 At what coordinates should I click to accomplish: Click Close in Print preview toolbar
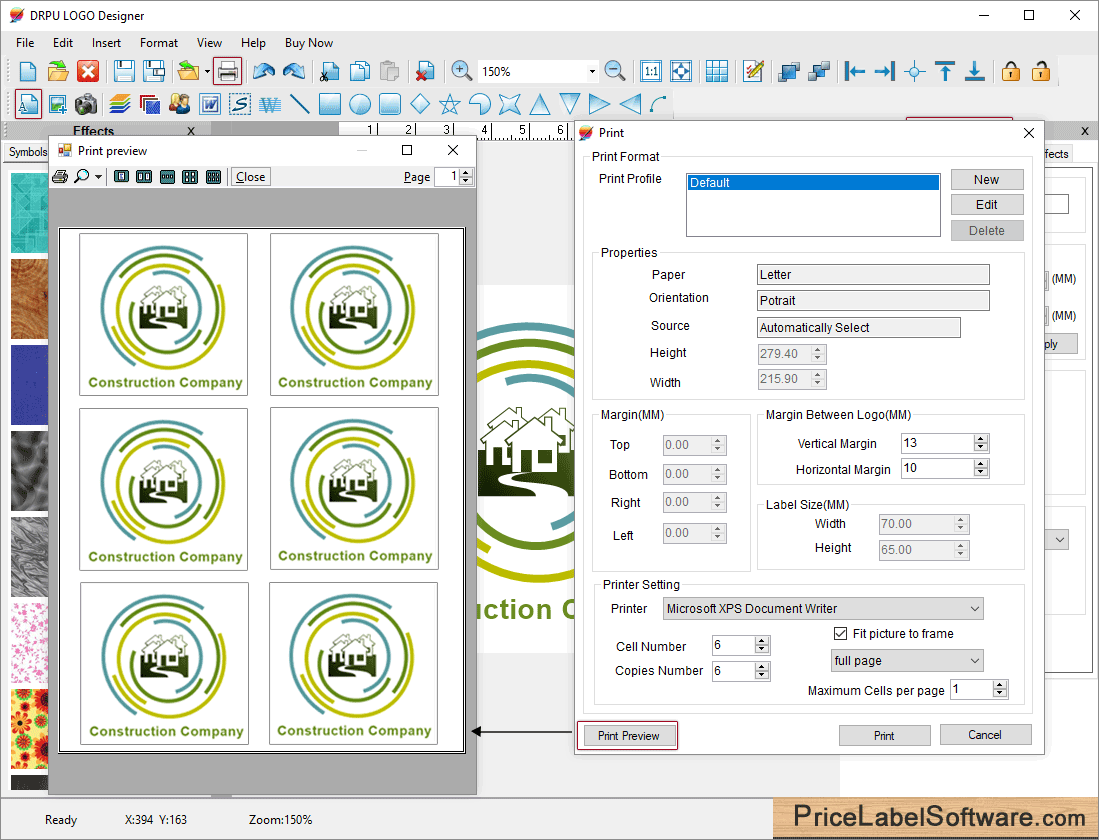point(250,177)
